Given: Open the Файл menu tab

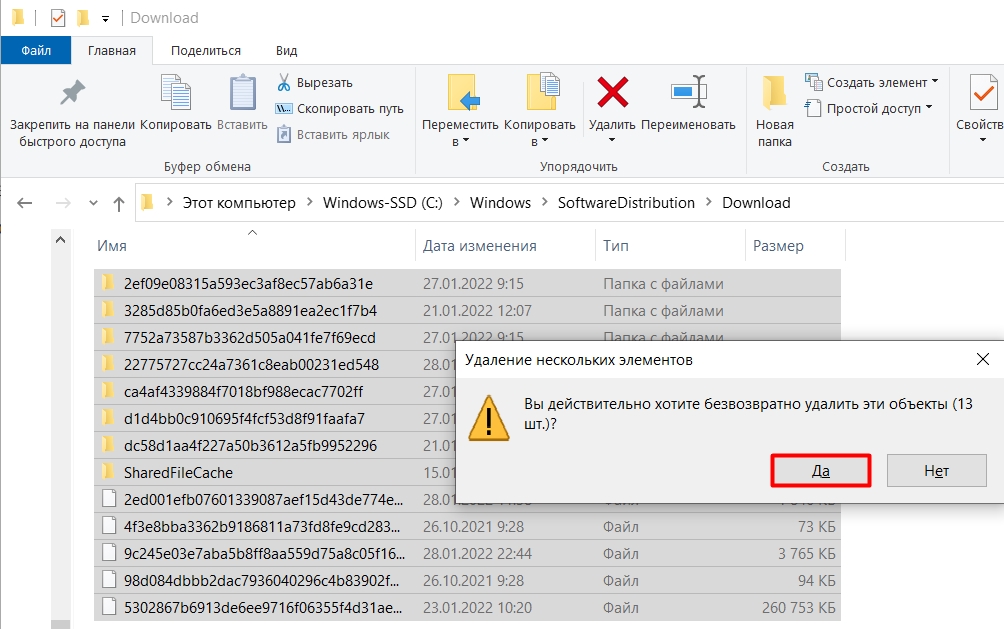Looking at the screenshot, I should click(x=36, y=51).
